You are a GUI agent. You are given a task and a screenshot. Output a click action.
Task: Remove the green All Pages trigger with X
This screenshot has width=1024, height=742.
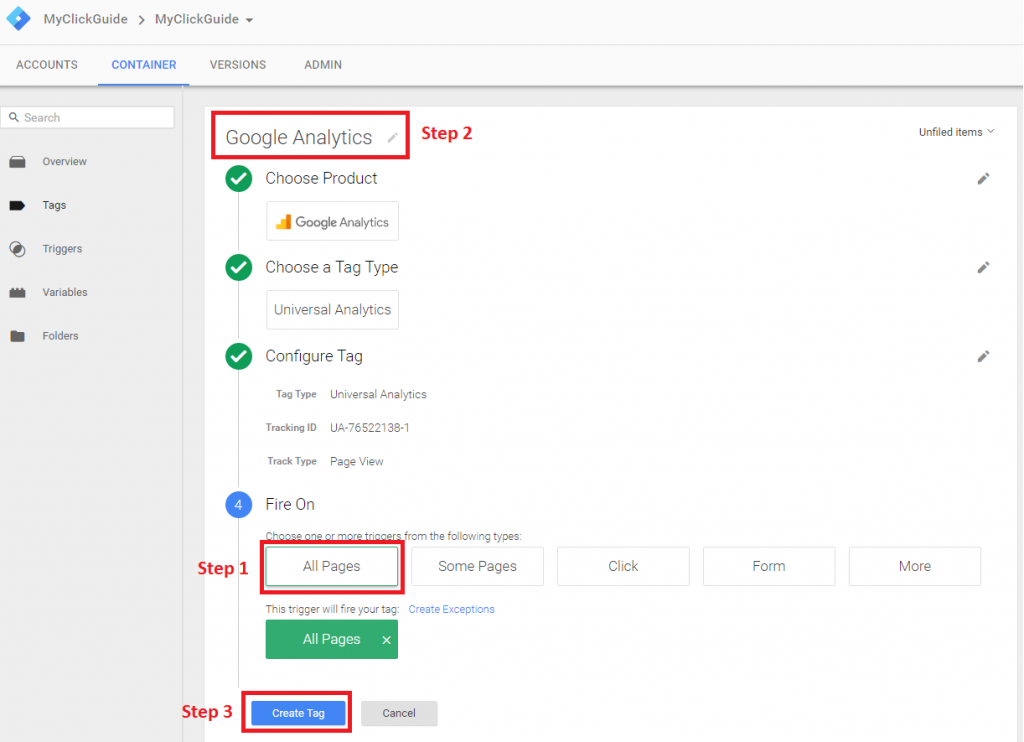coord(386,640)
